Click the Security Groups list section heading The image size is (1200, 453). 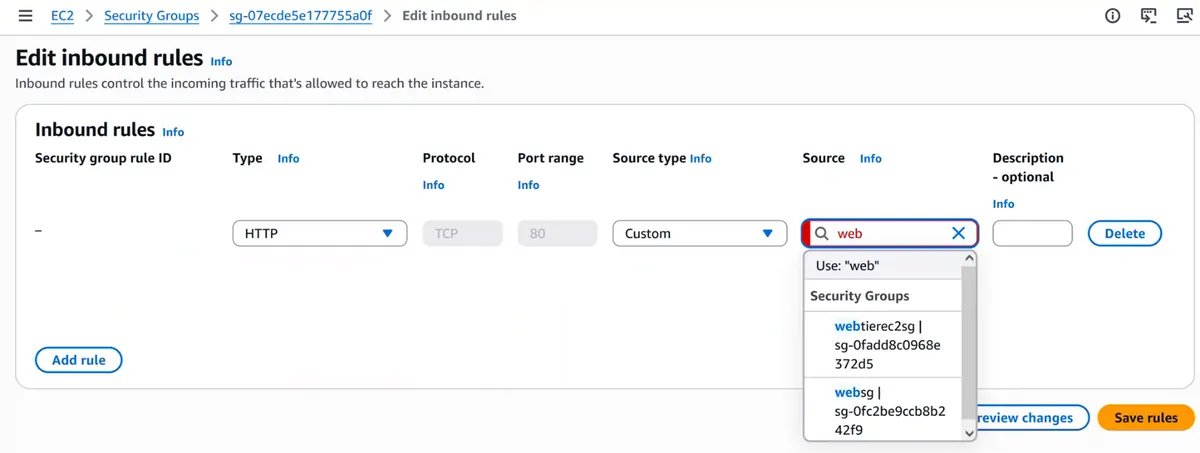pyautogui.click(x=860, y=296)
